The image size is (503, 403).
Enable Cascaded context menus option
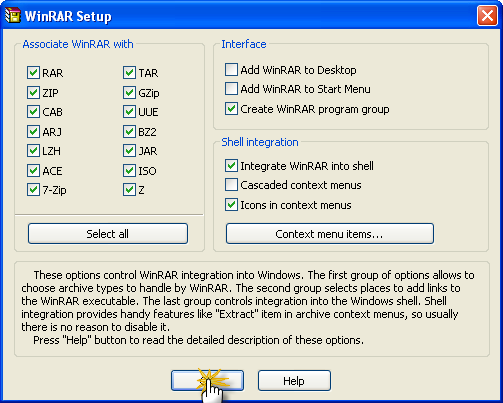point(231,185)
